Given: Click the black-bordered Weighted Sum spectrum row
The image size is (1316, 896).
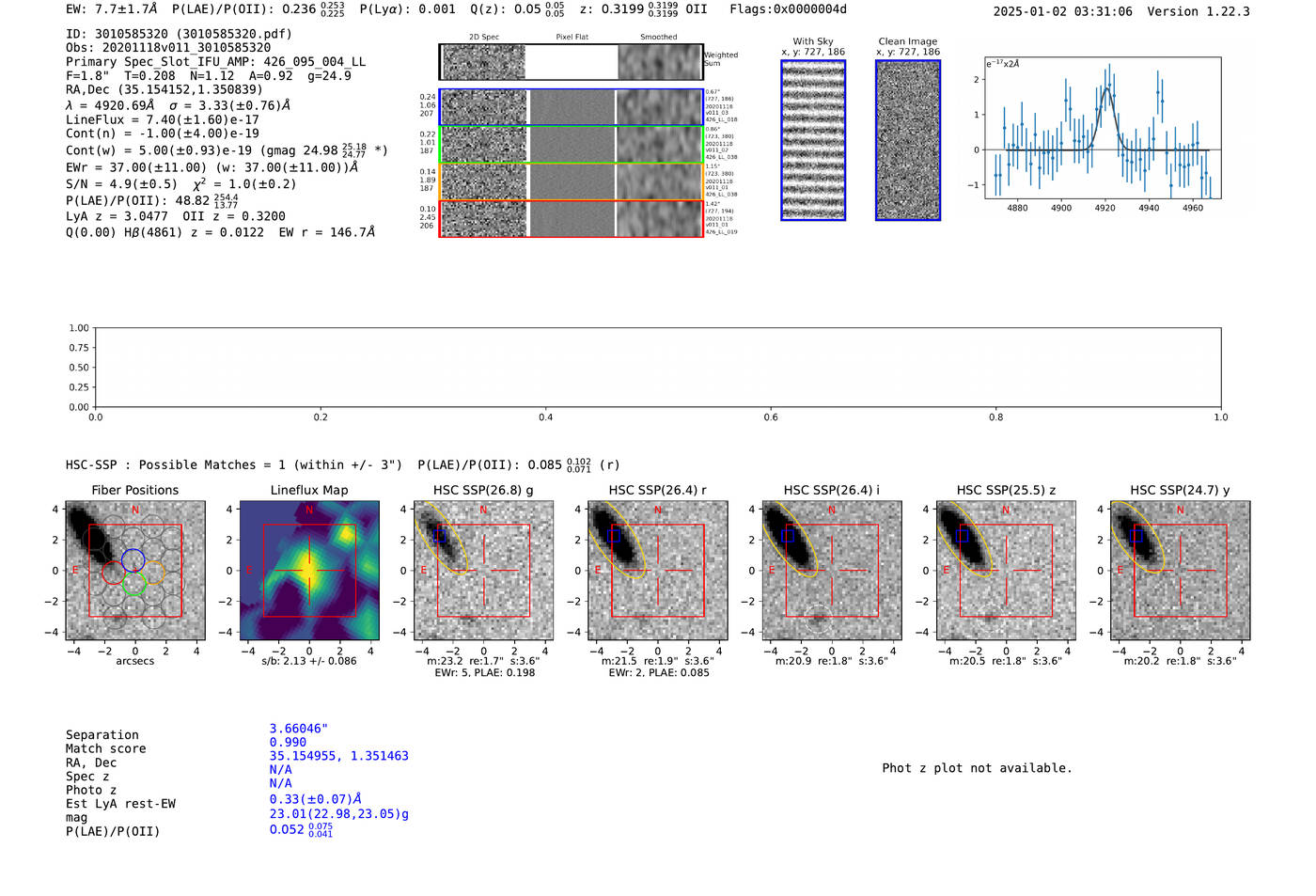Looking at the screenshot, I should click(x=572, y=62).
